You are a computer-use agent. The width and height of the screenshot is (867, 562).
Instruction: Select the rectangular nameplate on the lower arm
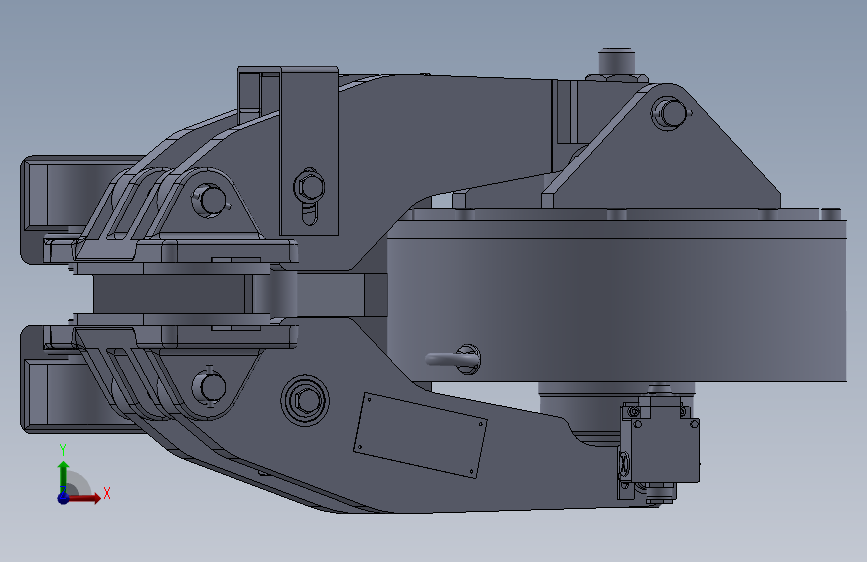pos(420,435)
